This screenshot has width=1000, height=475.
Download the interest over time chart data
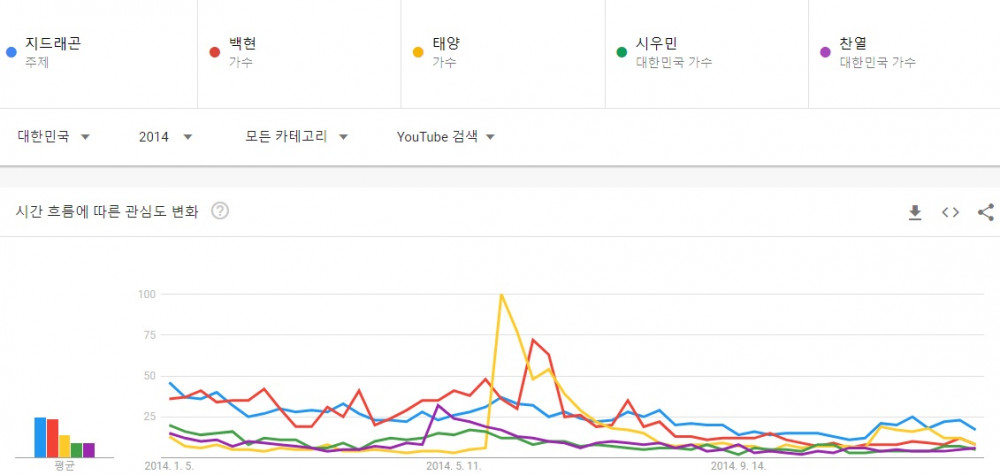coord(915,212)
